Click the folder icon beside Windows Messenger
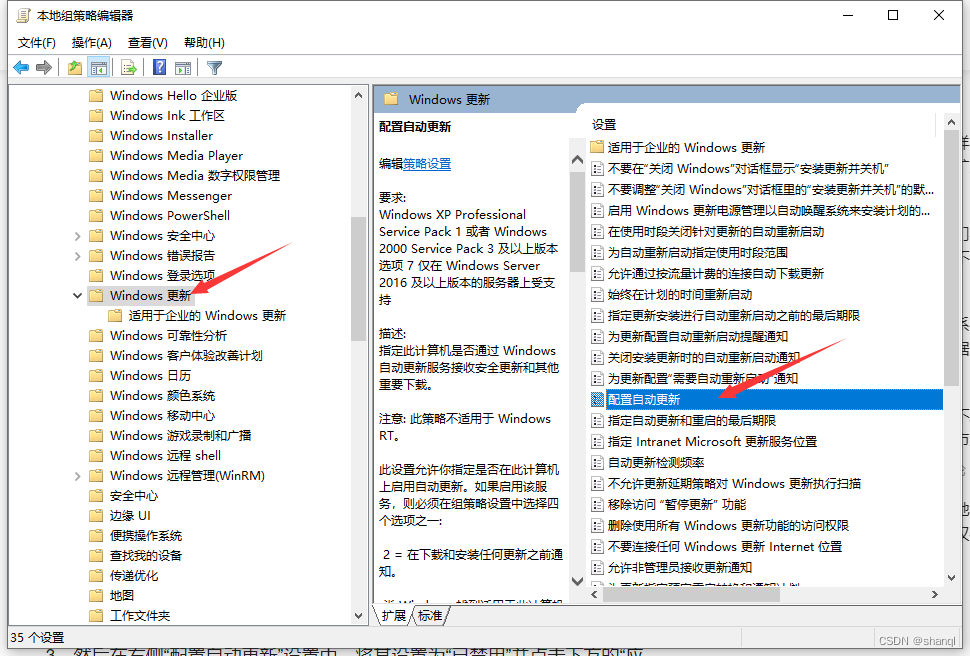 point(96,196)
